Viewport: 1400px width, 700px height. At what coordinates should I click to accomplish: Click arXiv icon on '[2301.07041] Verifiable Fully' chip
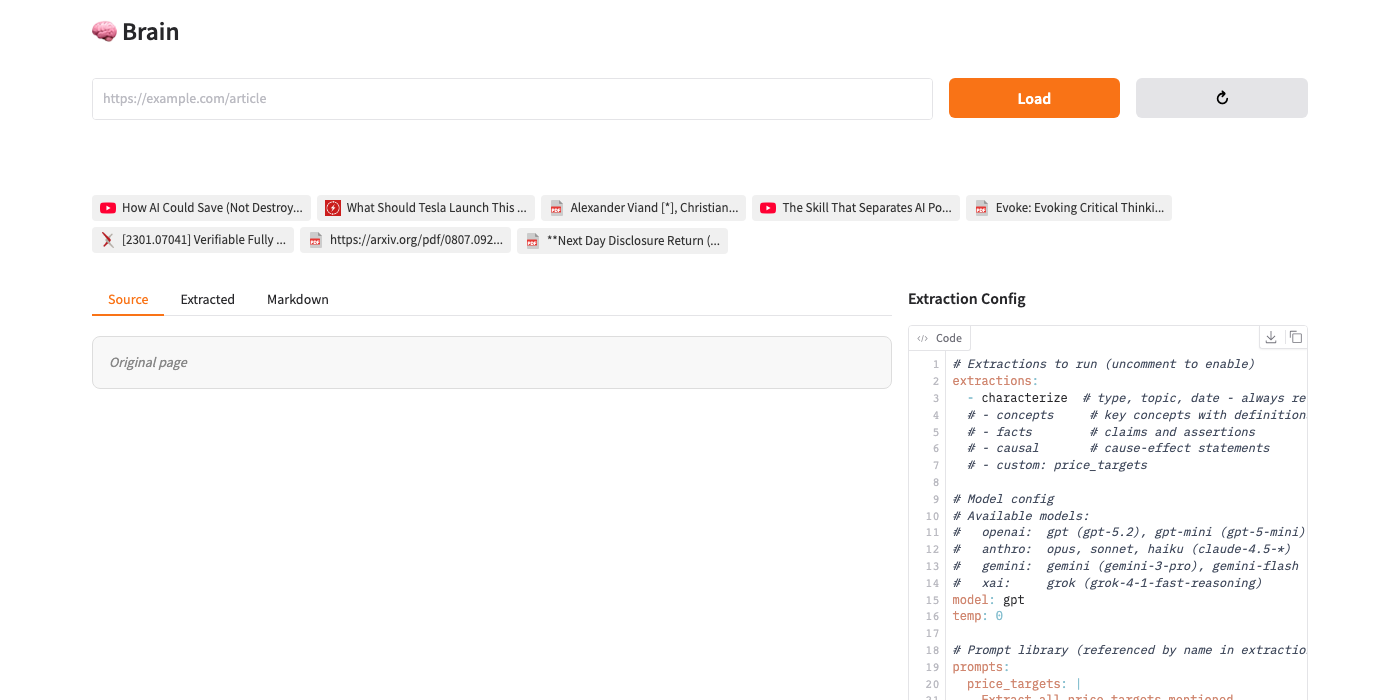point(108,240)
